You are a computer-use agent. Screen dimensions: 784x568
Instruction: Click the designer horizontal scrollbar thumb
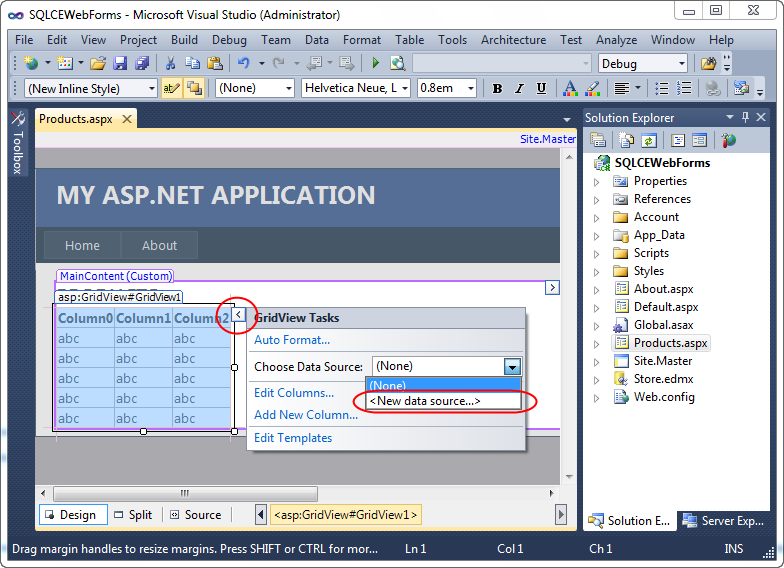click(185, 494)
